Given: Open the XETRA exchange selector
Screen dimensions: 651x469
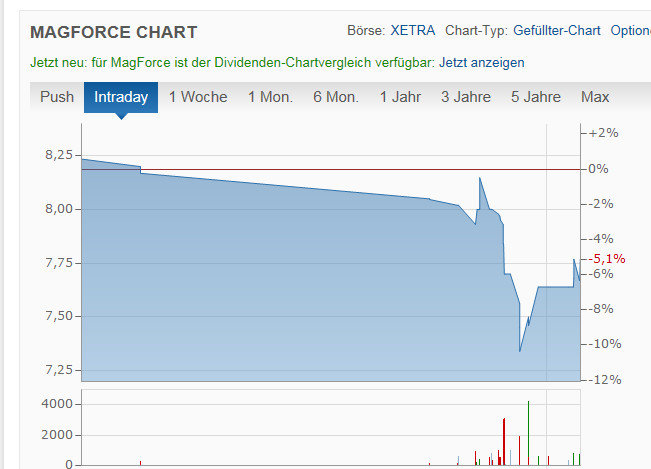Looking at the screenshot, I should [413, 31].
